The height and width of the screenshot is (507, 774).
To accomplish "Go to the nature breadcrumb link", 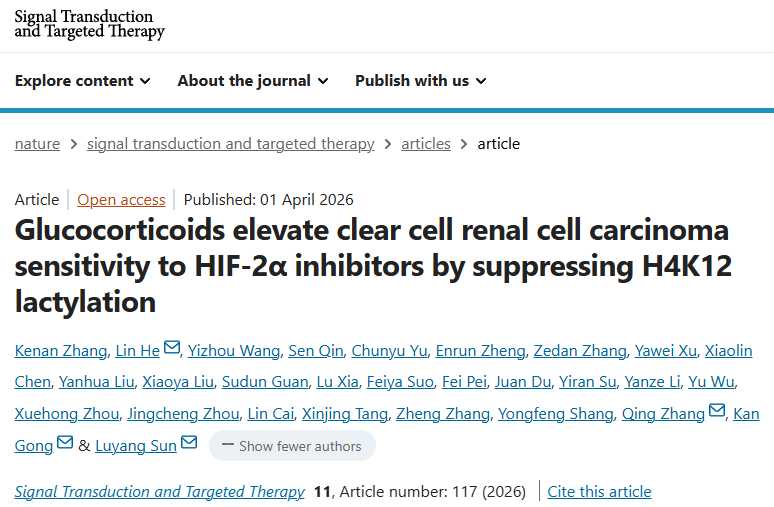I will click(x=37, y=144).
